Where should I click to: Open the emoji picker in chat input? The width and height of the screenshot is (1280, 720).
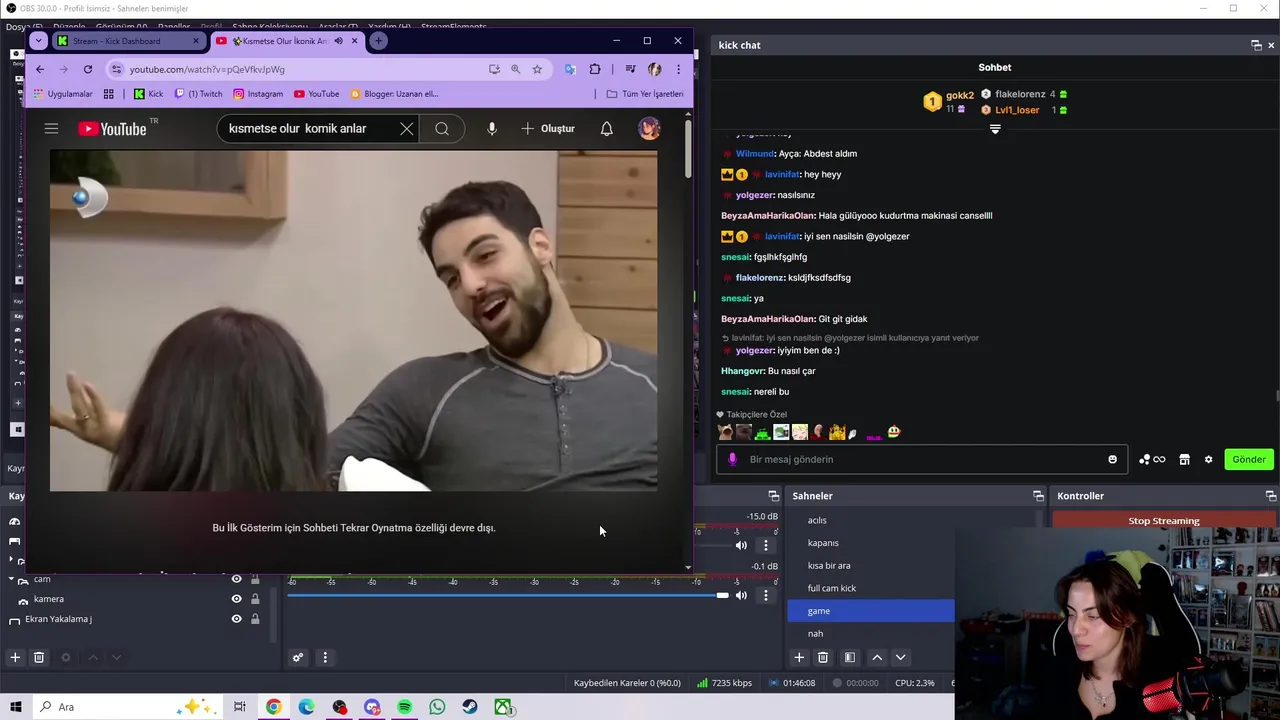pyautogui.click(x=1112, y=459)
